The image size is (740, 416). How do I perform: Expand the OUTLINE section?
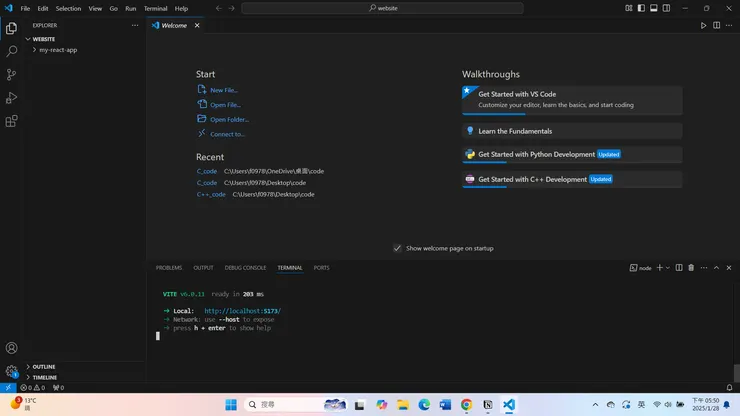43,367
